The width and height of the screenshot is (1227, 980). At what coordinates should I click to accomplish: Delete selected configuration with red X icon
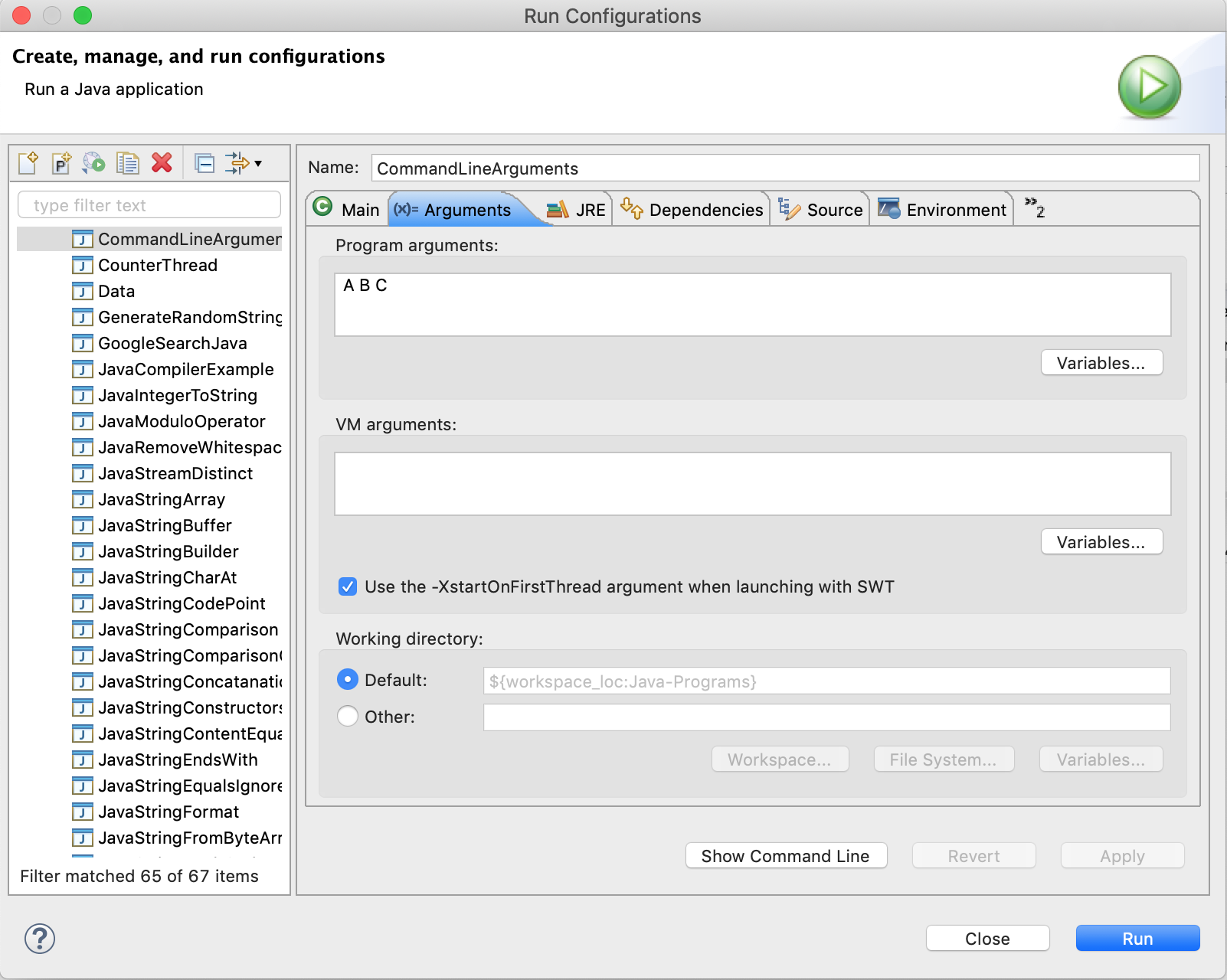coord(162,162)
